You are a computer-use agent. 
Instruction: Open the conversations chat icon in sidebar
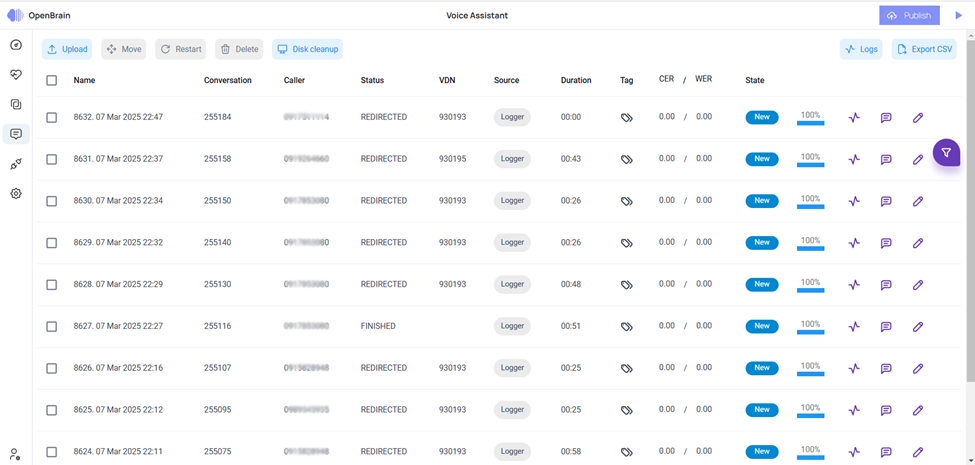[16, 134]
